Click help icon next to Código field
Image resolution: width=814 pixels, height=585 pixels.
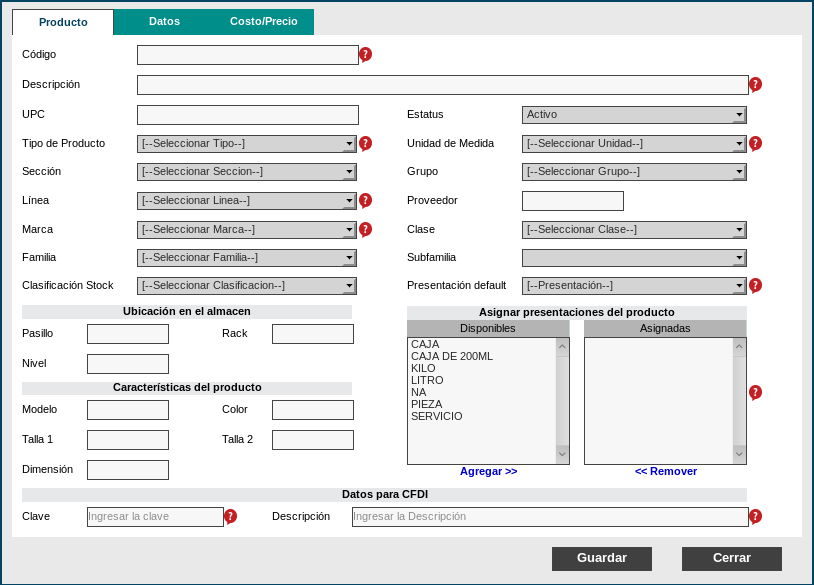(x=365, y=54)
